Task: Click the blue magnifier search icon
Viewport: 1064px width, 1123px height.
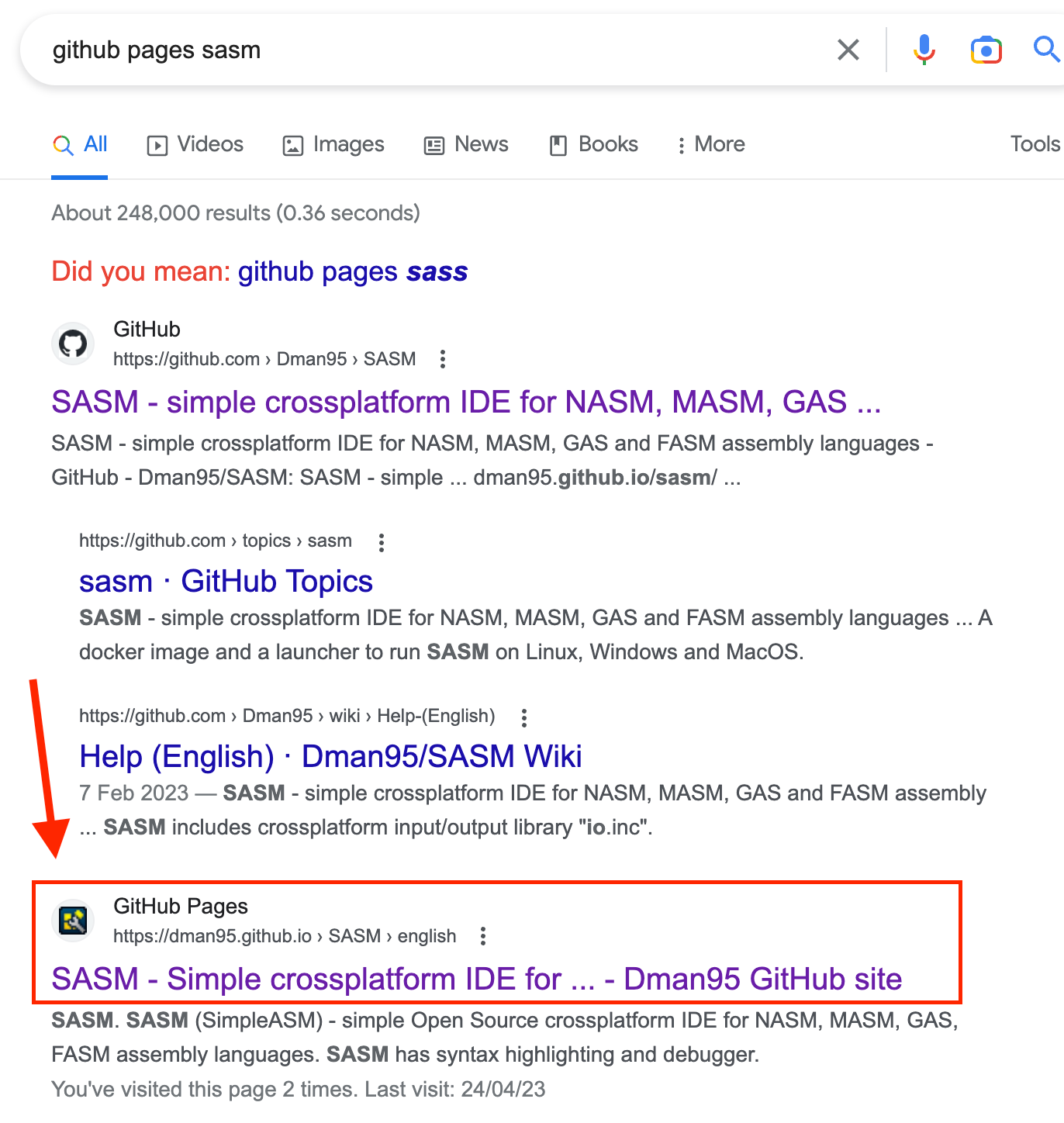Action: click(1046, 50)
